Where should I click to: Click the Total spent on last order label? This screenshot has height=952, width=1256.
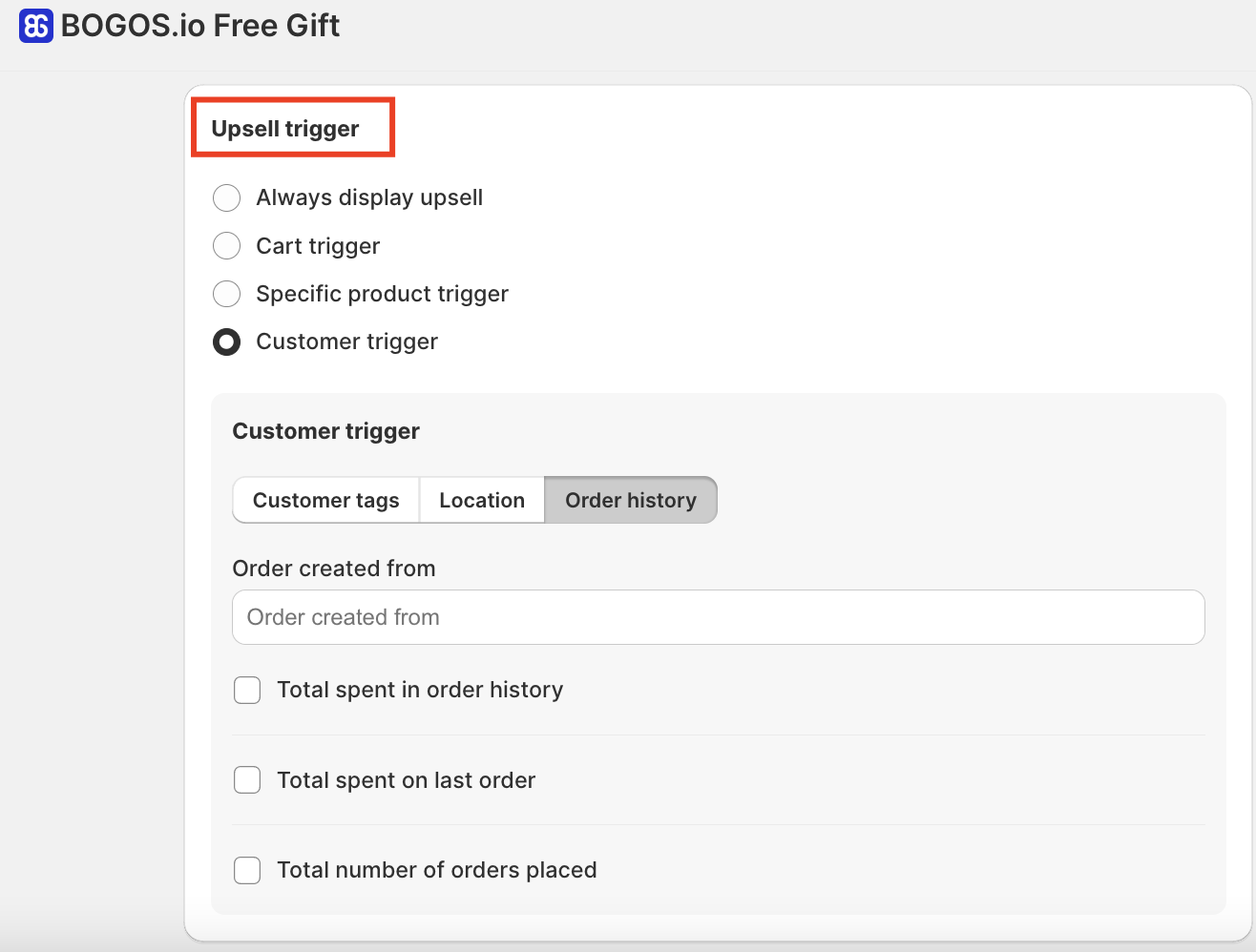click(406, 780)
